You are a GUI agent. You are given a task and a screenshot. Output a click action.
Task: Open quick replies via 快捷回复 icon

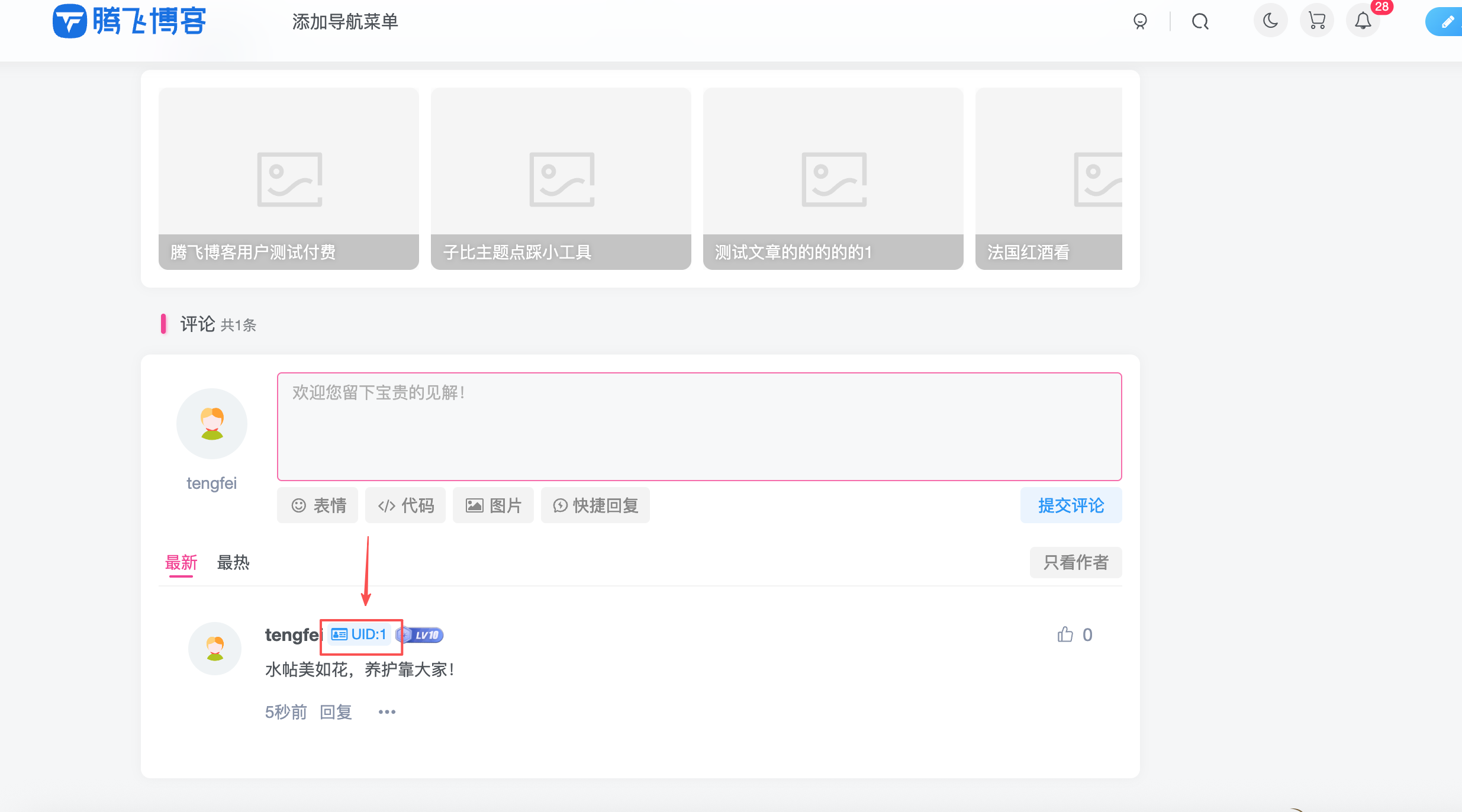click(x=595, y=505)
